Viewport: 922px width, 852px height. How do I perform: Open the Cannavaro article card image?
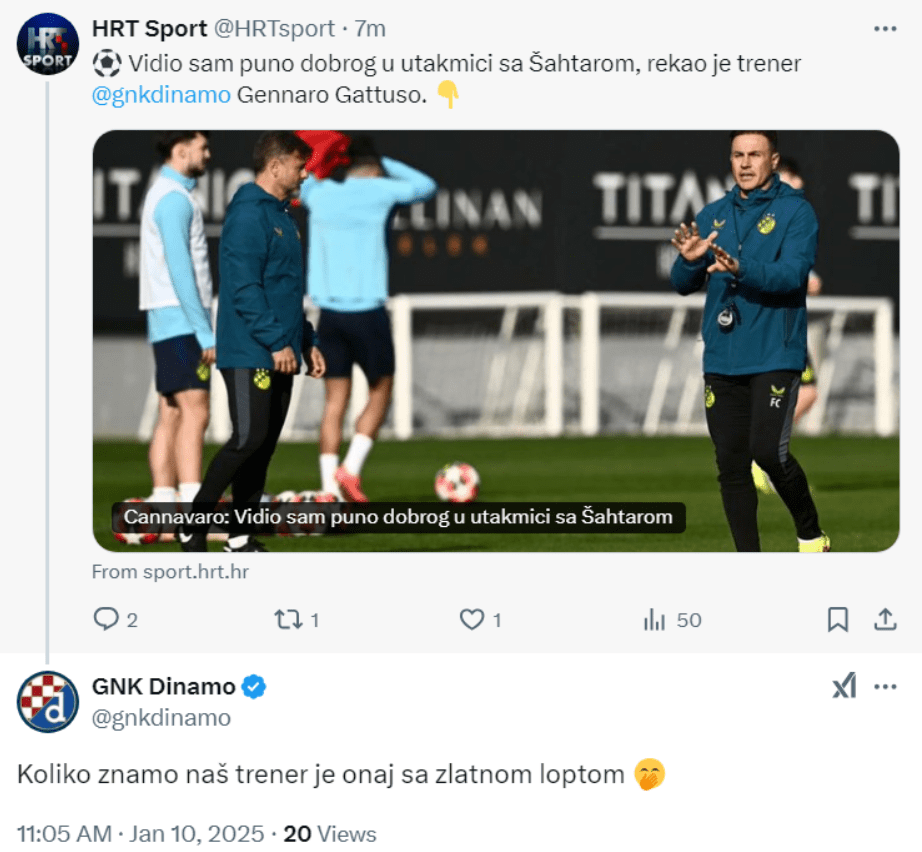coord(496,340)
